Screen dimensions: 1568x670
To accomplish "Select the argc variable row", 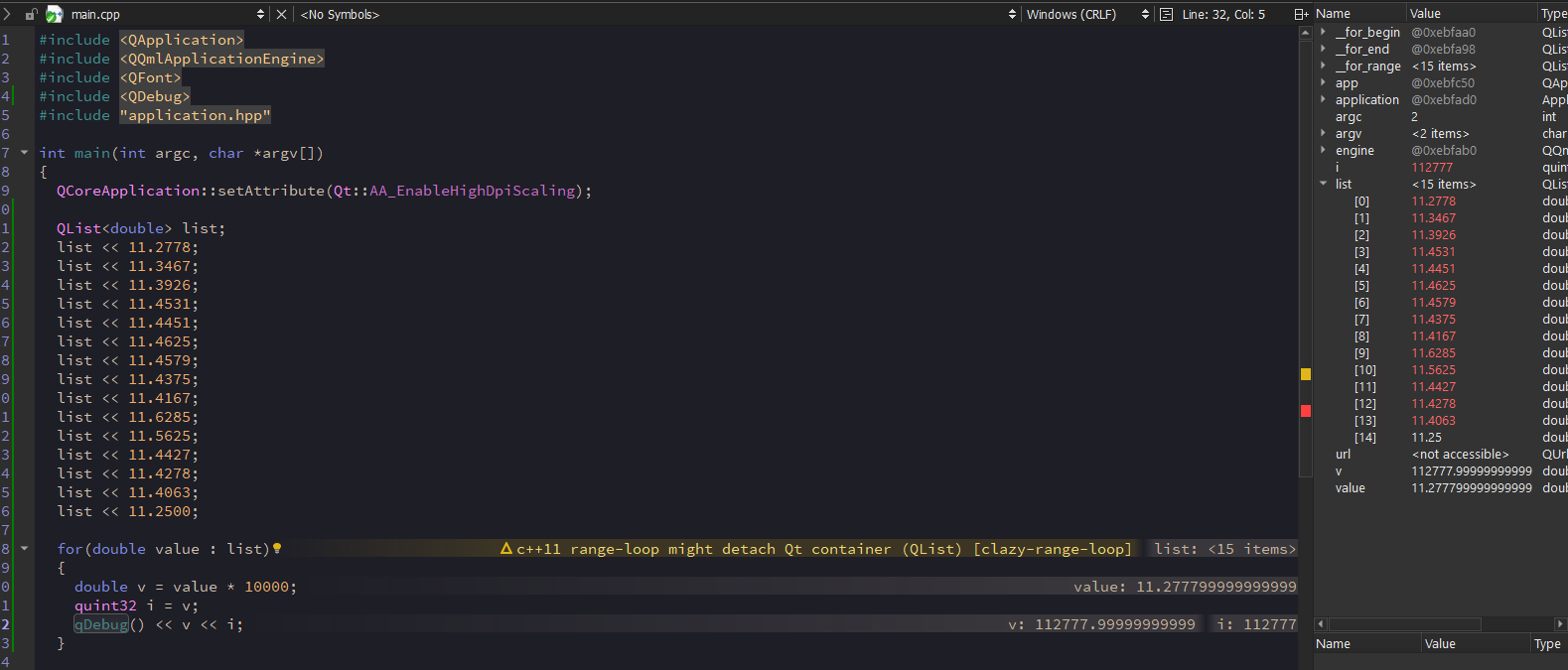I will [x=1441, y=116].
